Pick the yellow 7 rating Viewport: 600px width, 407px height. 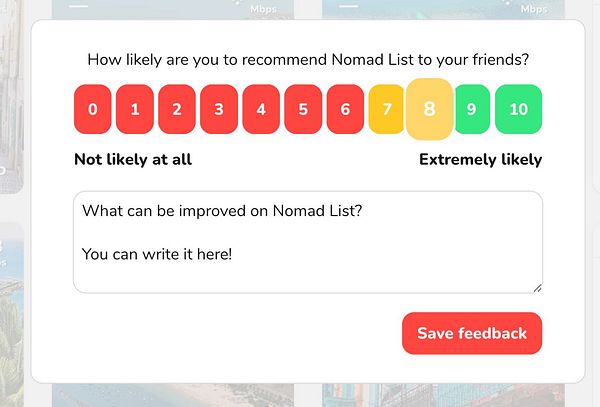click(x=385, y=109)
